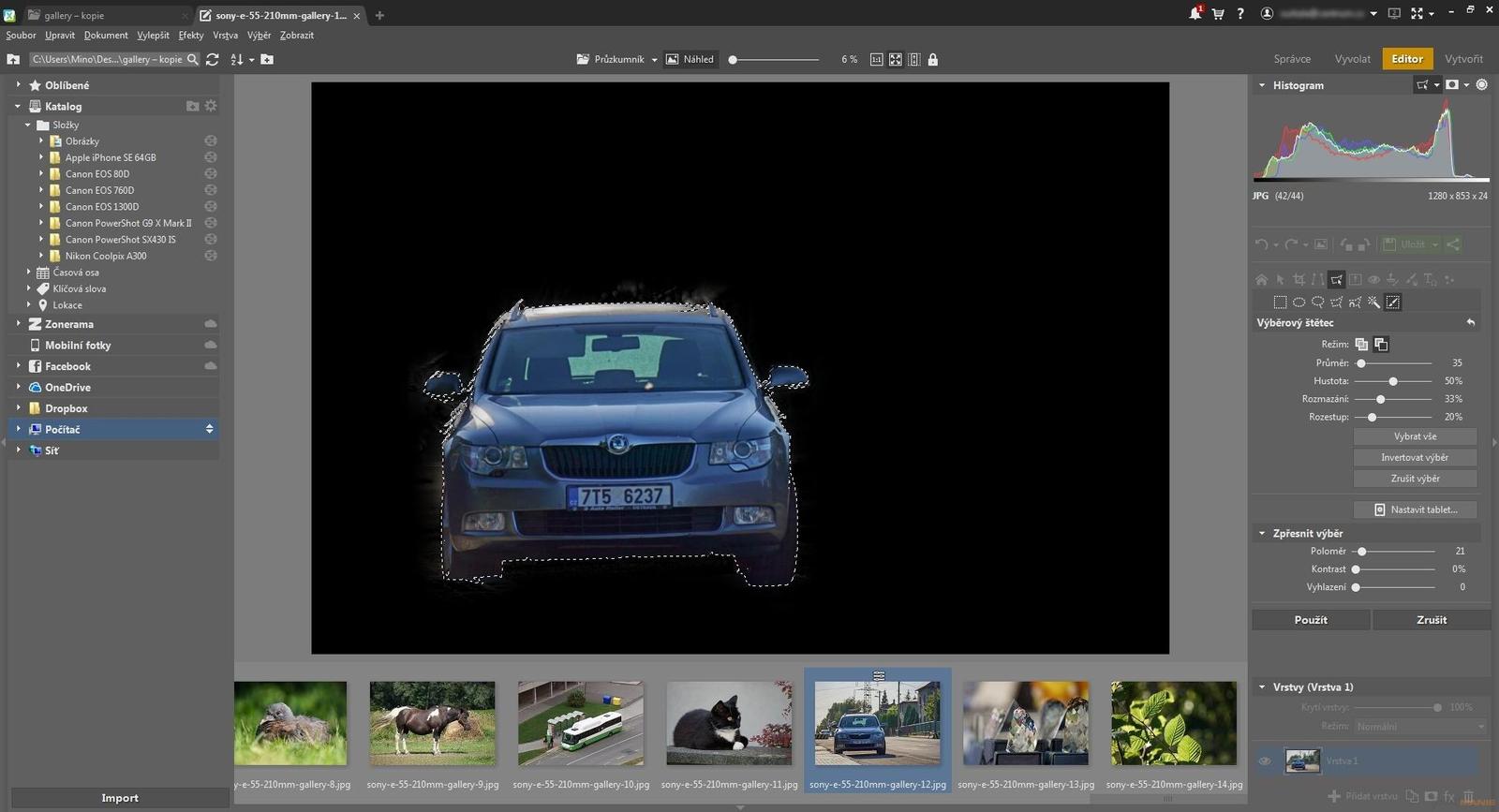The image size is (1499, 812).
Task: Click the share icon next to Uložit
Action: coord(1453,244)
